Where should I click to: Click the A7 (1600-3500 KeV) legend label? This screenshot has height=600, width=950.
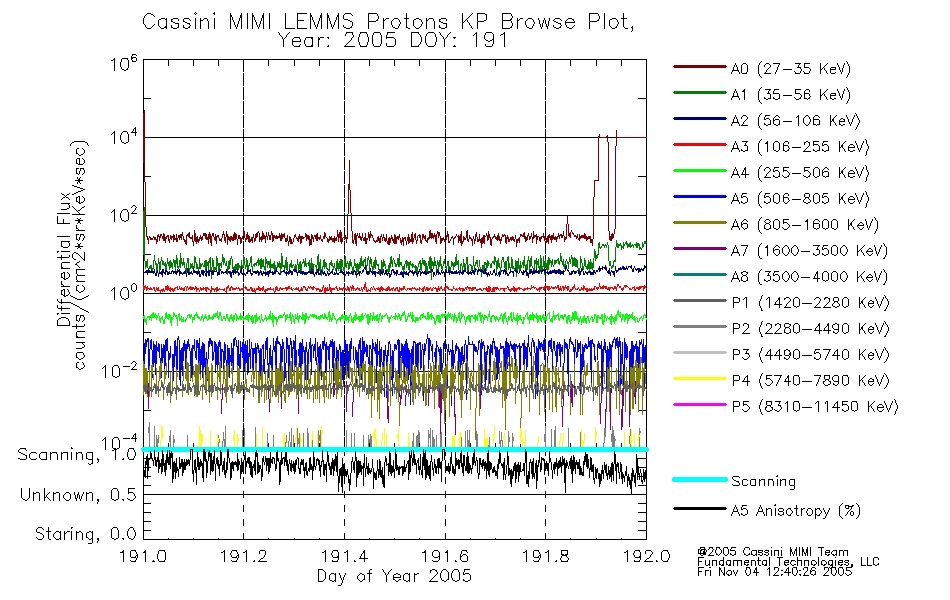[809, 250]
